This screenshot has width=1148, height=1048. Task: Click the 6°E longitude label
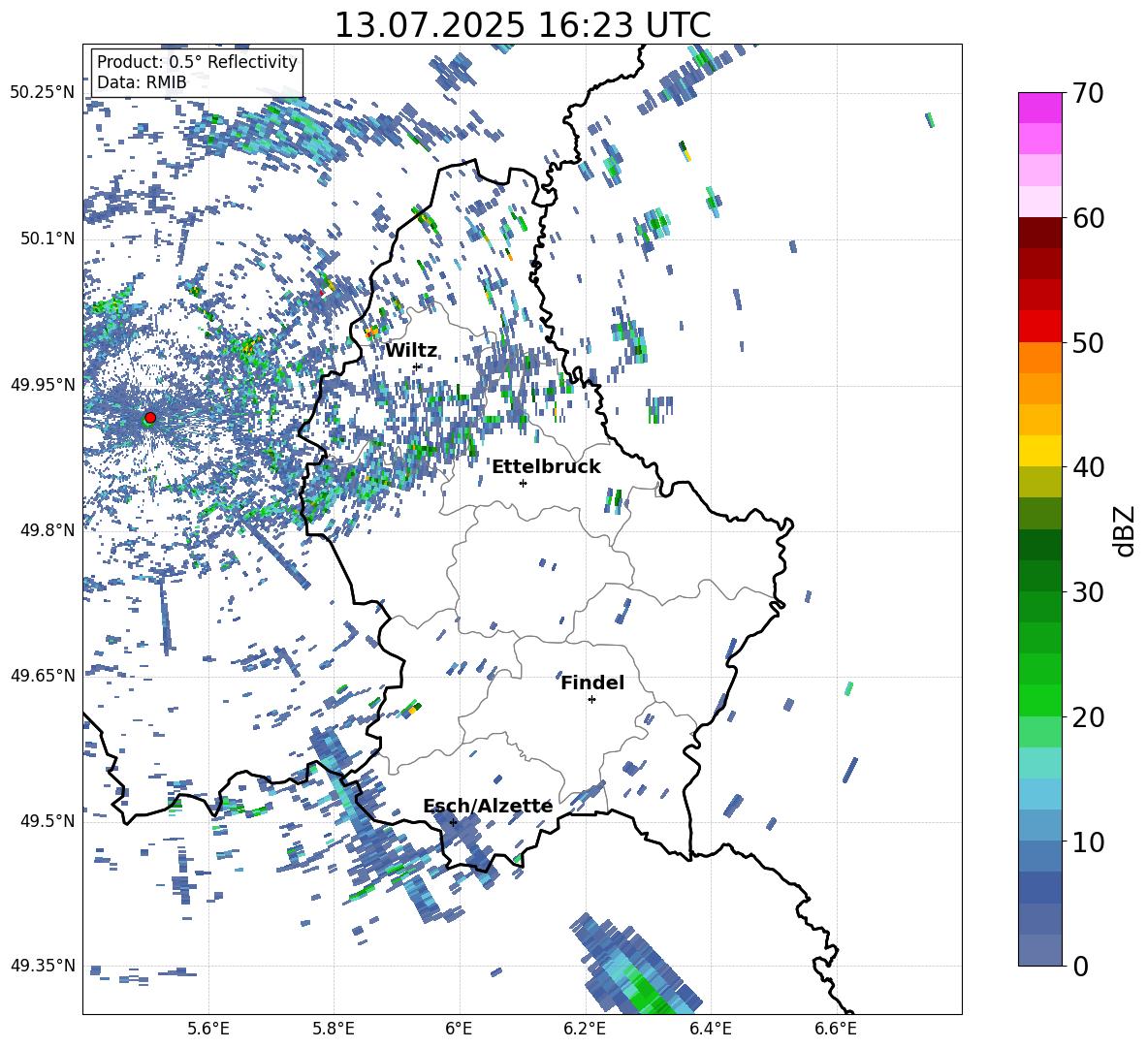[459, 1029]
